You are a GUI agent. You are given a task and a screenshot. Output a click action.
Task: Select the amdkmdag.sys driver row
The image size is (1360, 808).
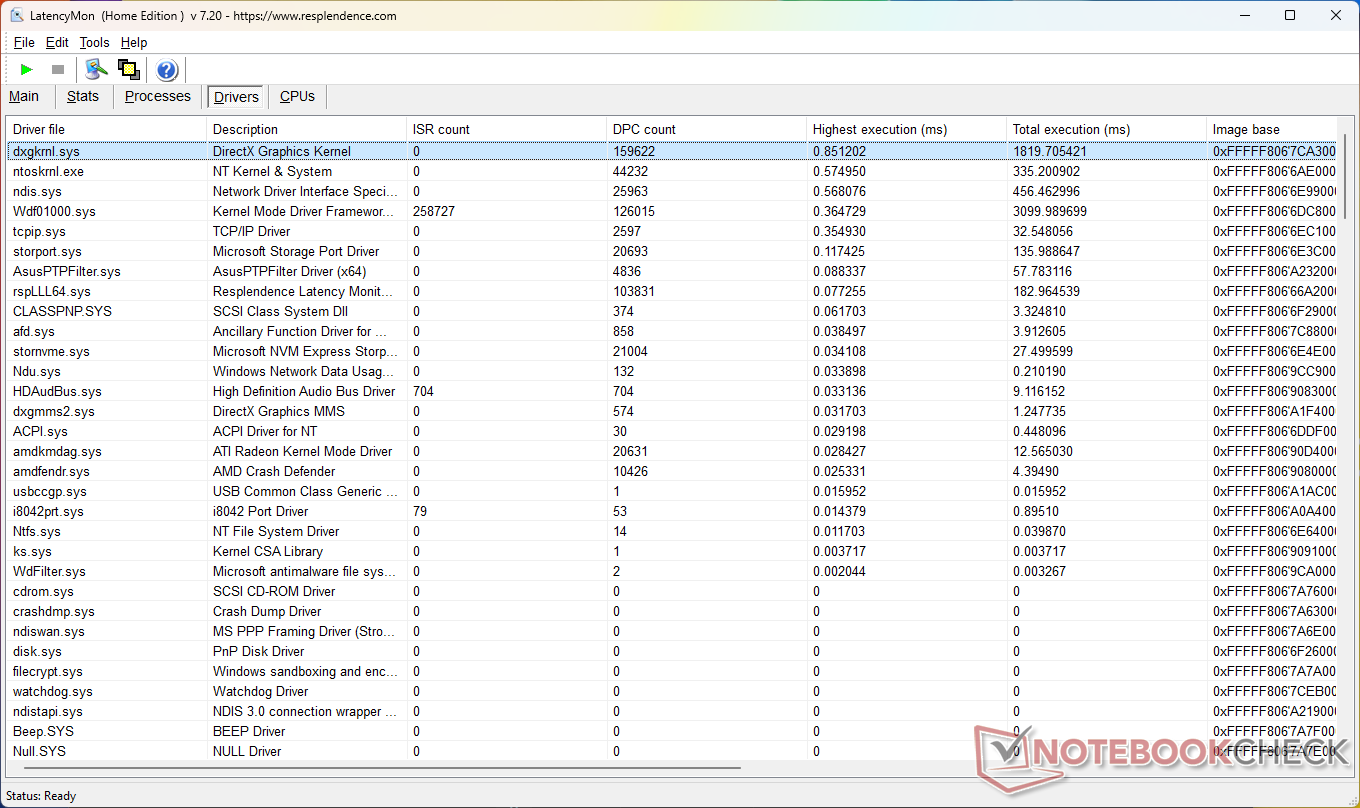point(671,451)
